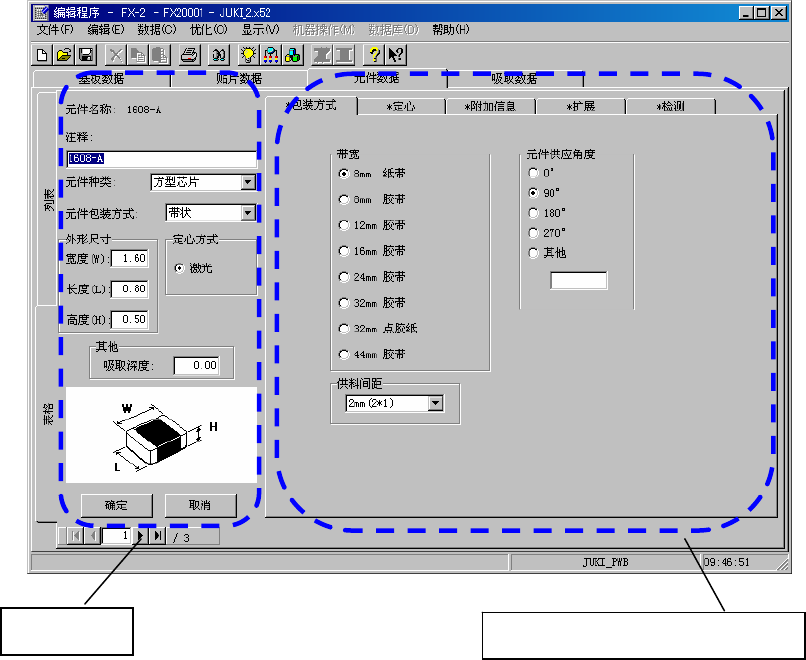Open the 元件包装方式 dropdown
Viewport: 806px width, 660px height.
248,213
